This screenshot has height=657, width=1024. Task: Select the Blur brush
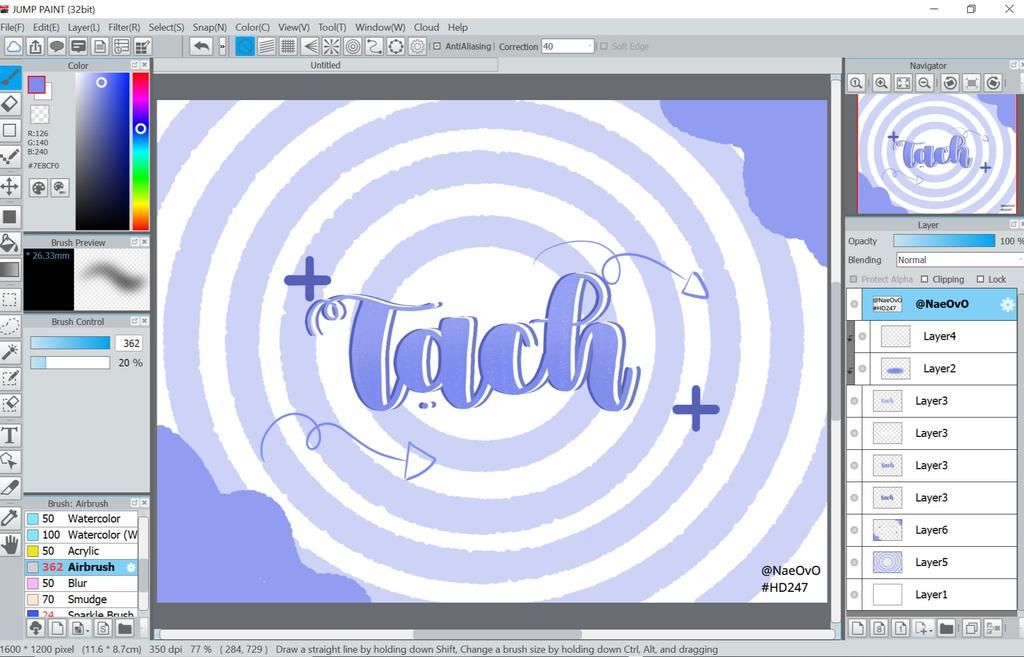coord(82,583)
